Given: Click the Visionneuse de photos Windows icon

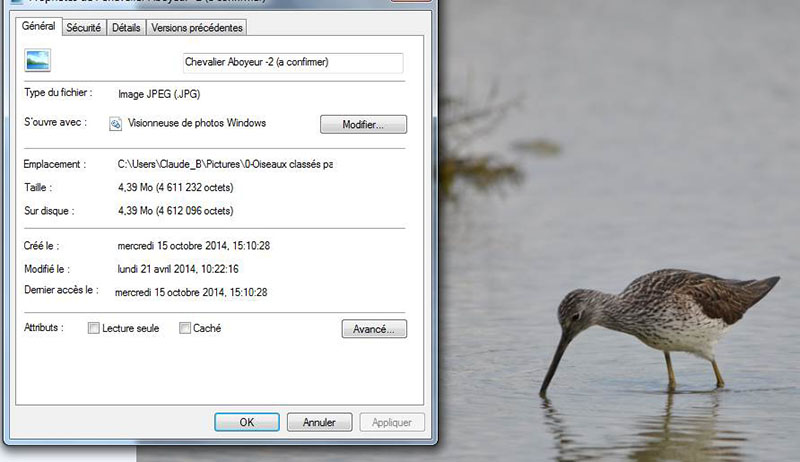Looking at the screenshot, I should click(x=116, y=124).
